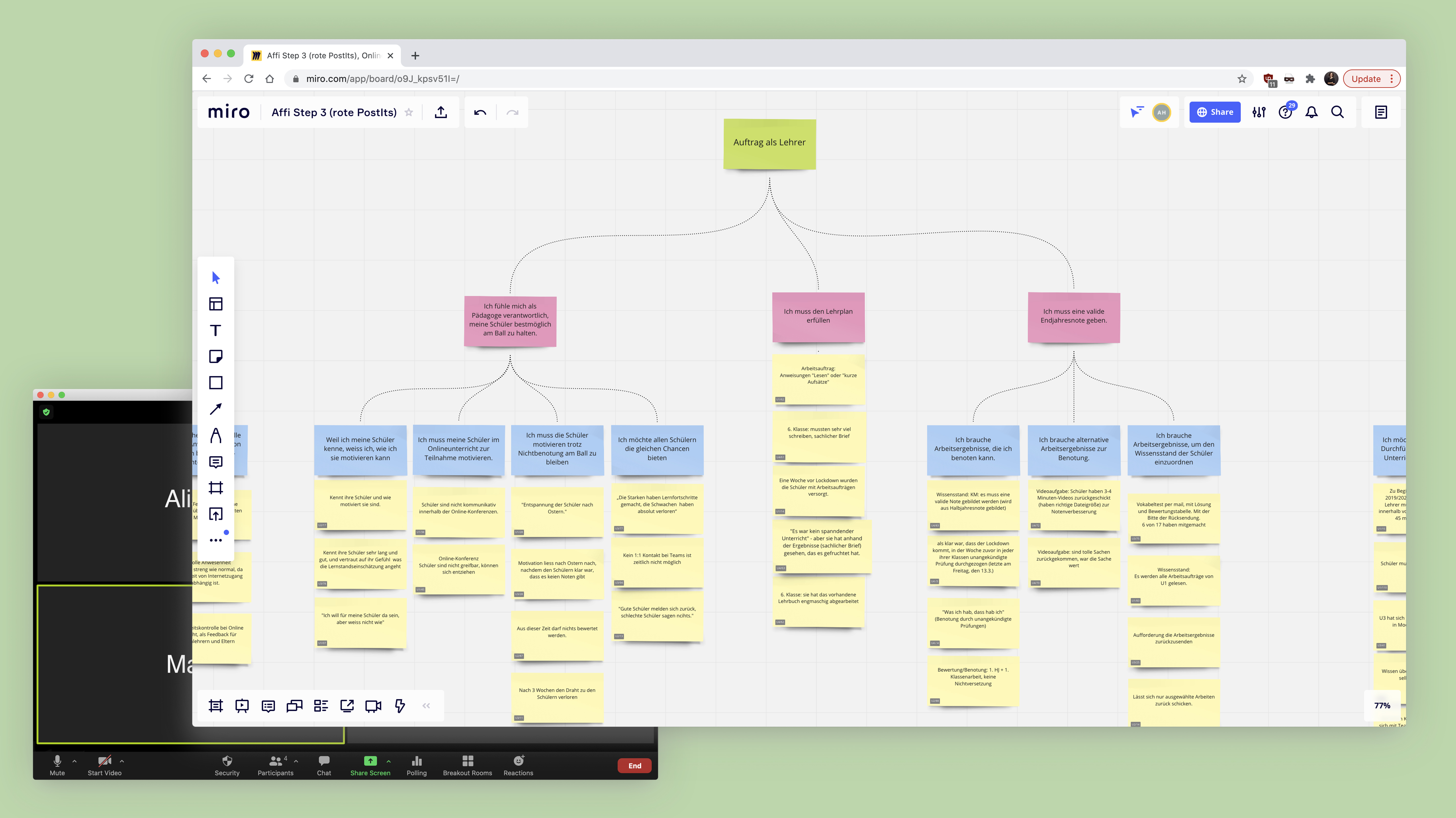Open chat panel in bottom toolbar
The width and height of the screenshot is (1456, 818).
point(294,706)
